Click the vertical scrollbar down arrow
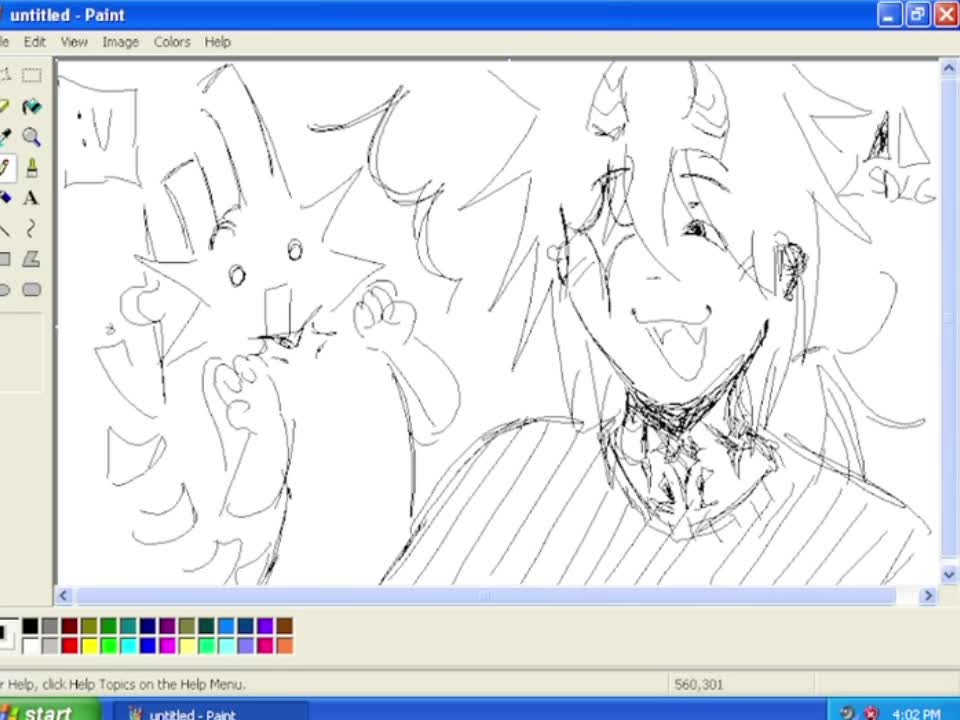 tap(949, 575)
